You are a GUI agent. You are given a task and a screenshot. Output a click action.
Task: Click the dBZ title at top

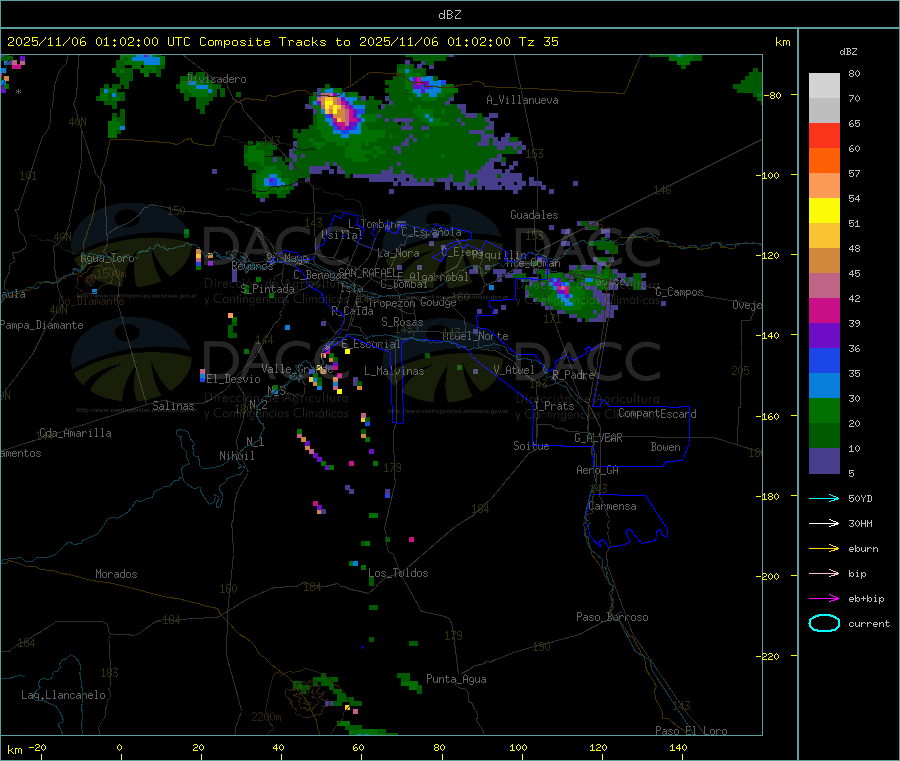pos(449,15)
